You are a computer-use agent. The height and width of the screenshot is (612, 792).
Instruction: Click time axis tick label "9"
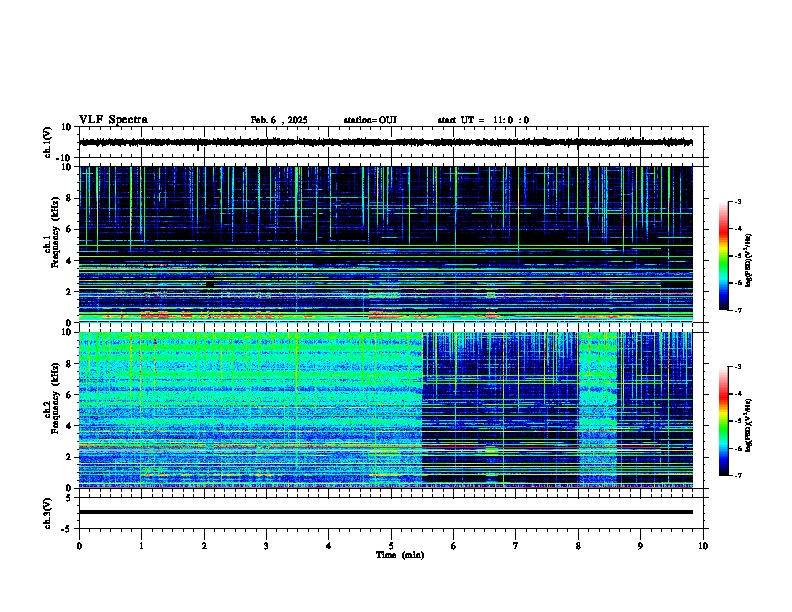(x=640, y=546)
